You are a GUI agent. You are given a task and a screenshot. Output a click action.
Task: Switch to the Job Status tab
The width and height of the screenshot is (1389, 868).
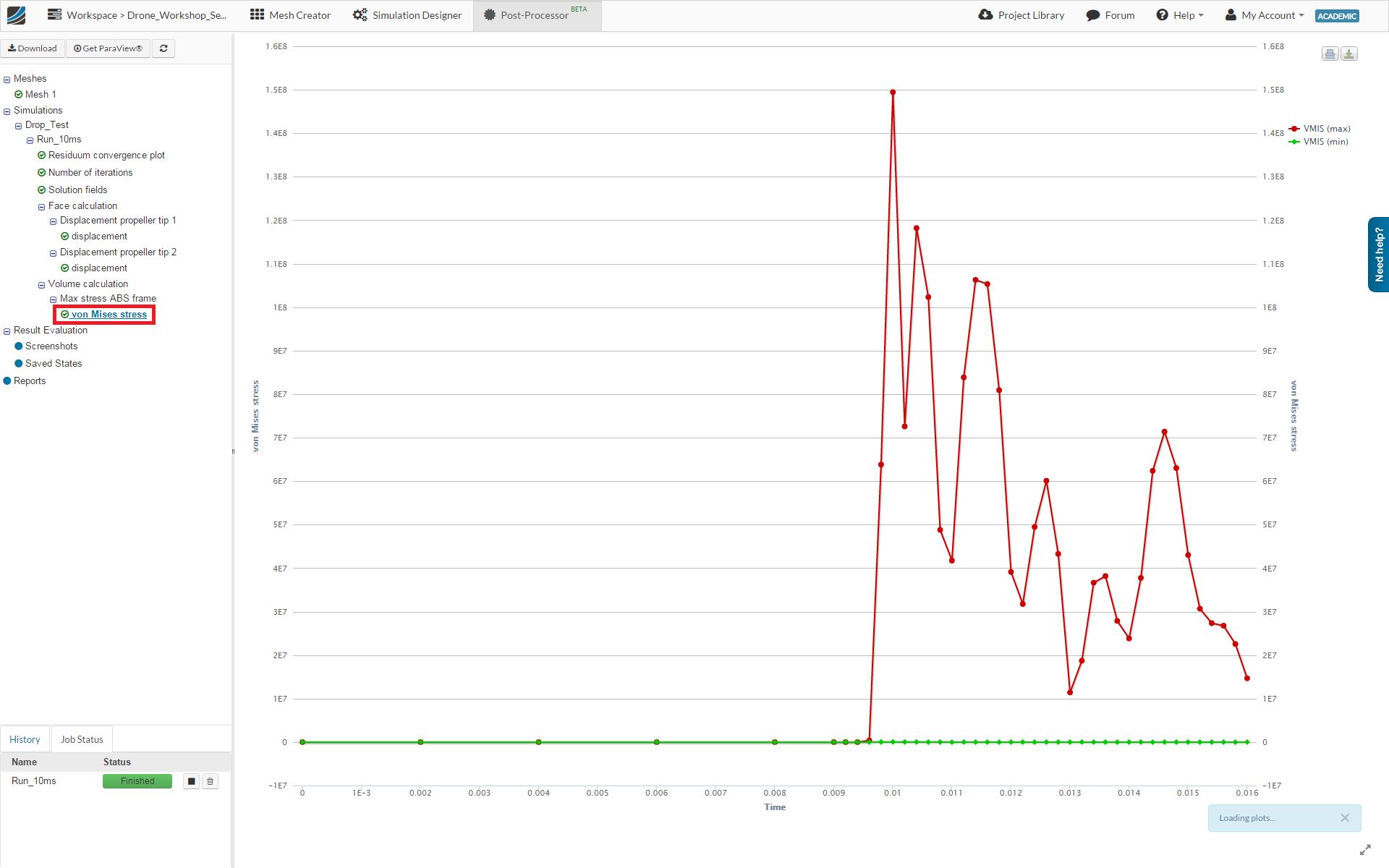[82, 739]
